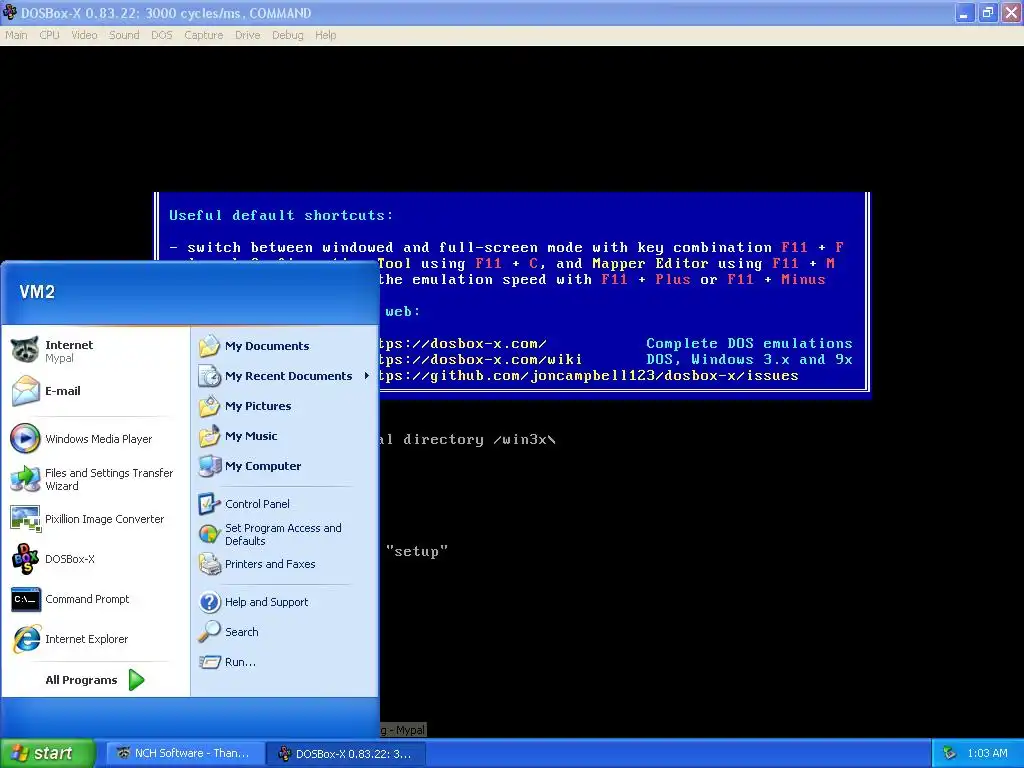Click the "Mypal" subtitle under Internet
This screenshot has width=1024, height=768.
[59, 358]
